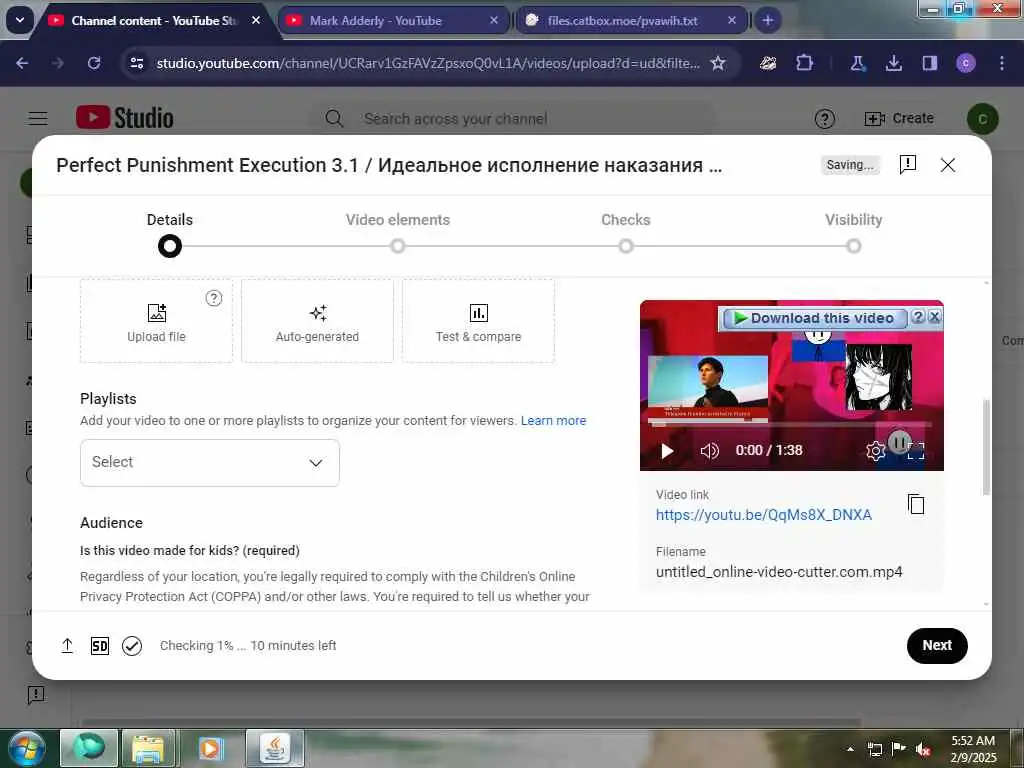
Task: Open the Learn more link about playlists
Action: [x=553, y=421]
